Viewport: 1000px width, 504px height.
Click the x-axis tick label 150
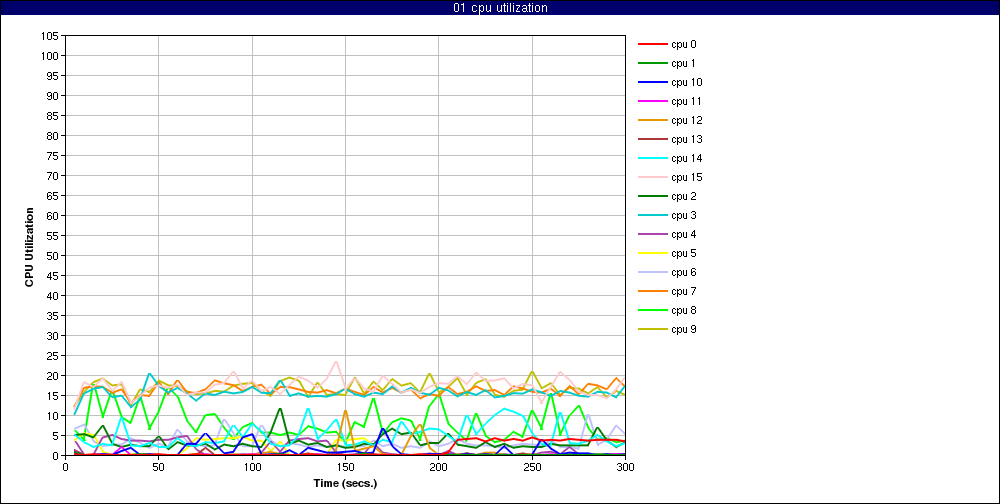(345, 468)
